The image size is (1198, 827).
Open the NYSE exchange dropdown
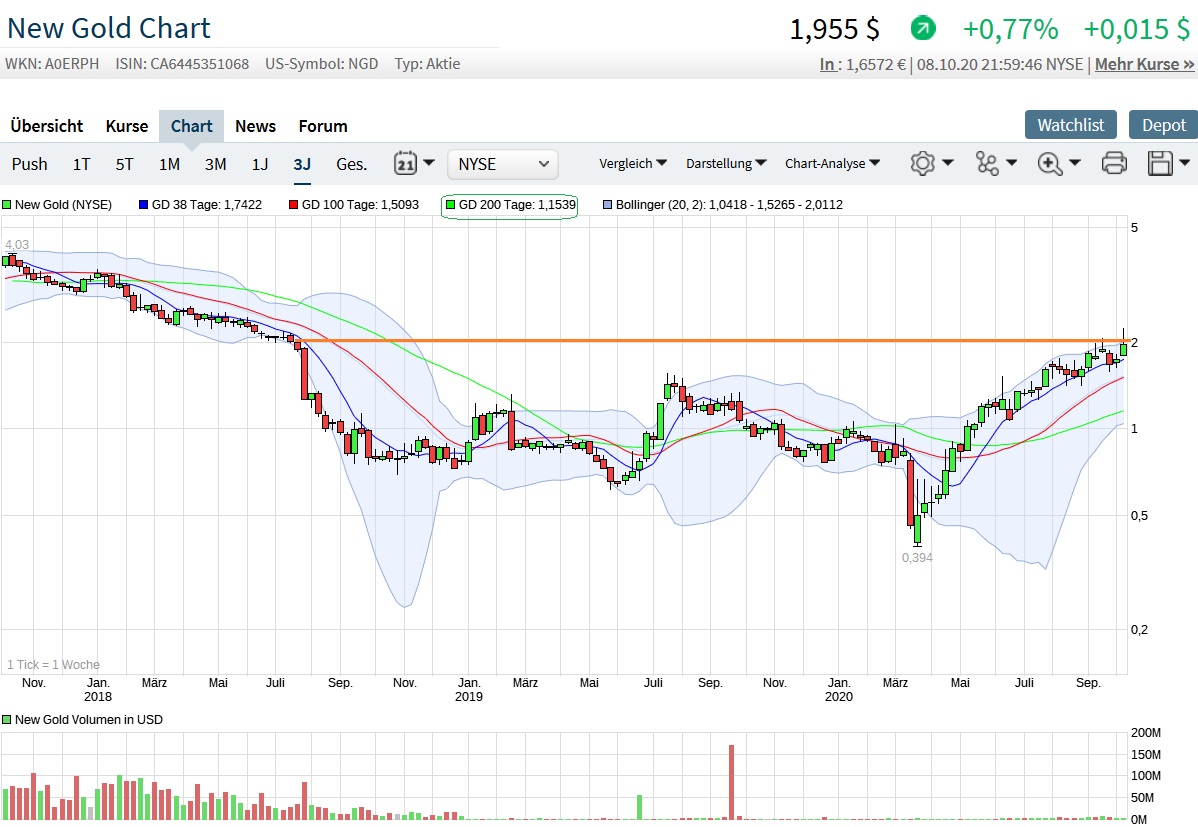502,163
